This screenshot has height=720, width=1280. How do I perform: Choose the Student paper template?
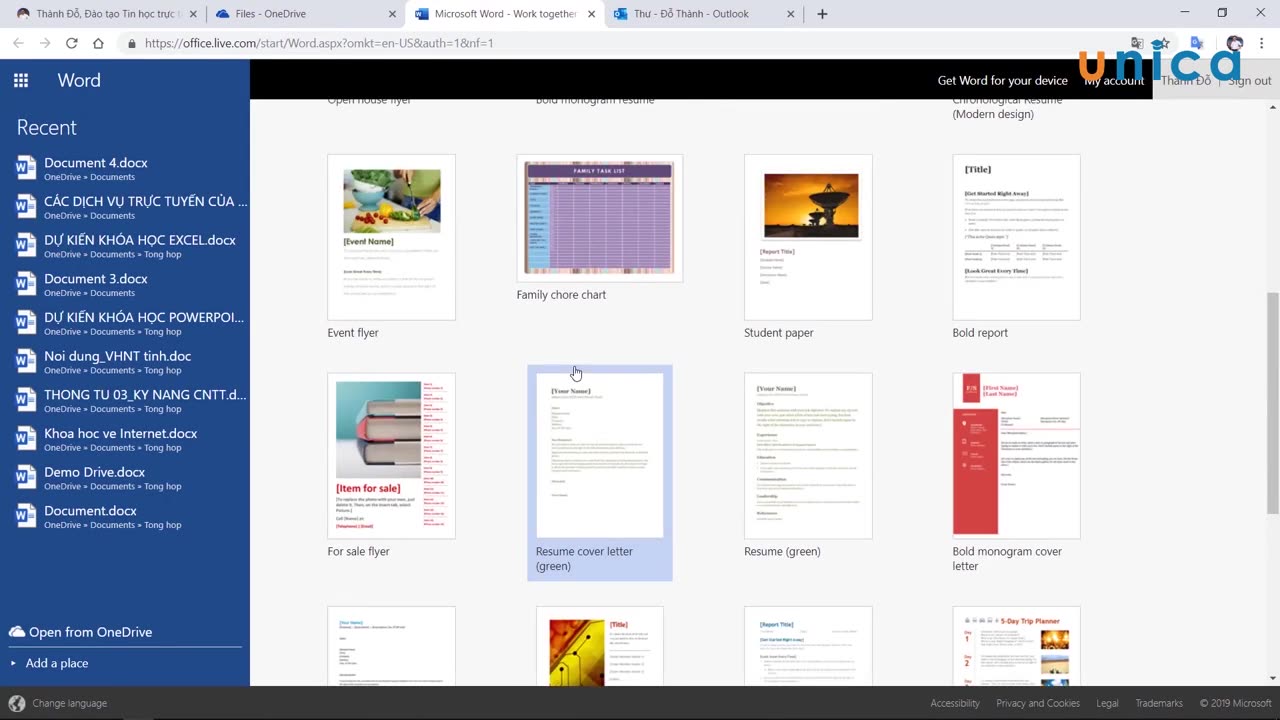coord(808,237)
